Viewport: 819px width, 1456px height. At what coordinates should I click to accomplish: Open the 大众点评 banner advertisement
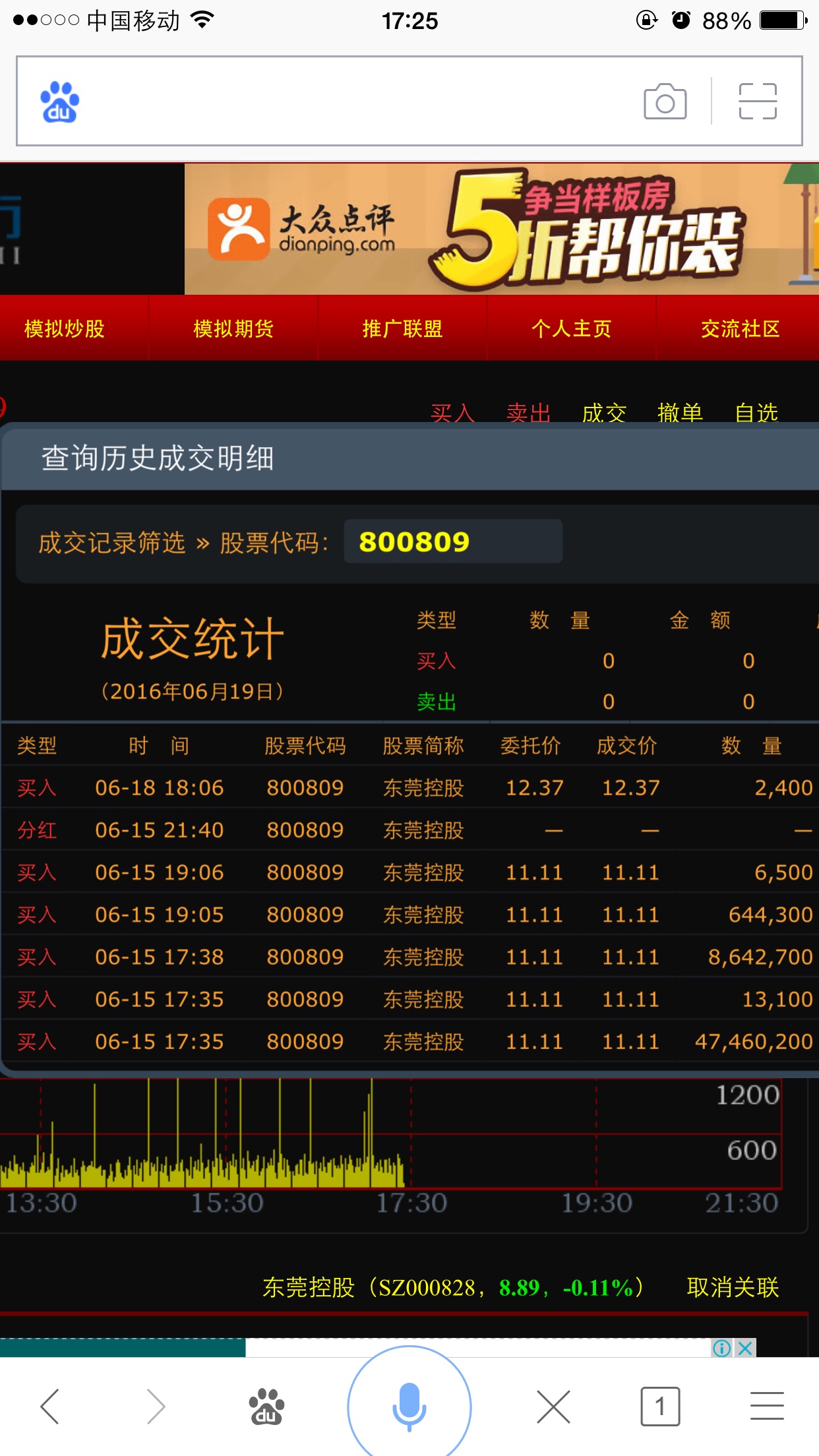click(x=501, y=229)
